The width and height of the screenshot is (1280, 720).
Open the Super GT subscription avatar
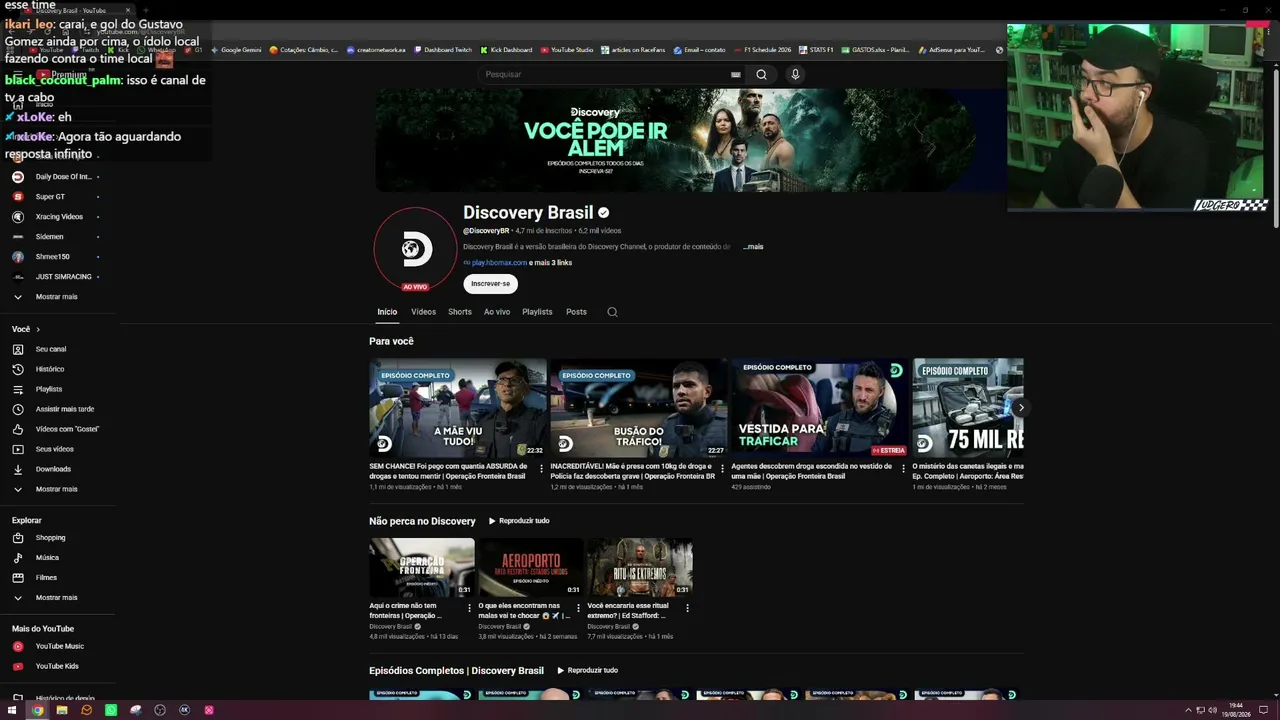pos(17,197)
